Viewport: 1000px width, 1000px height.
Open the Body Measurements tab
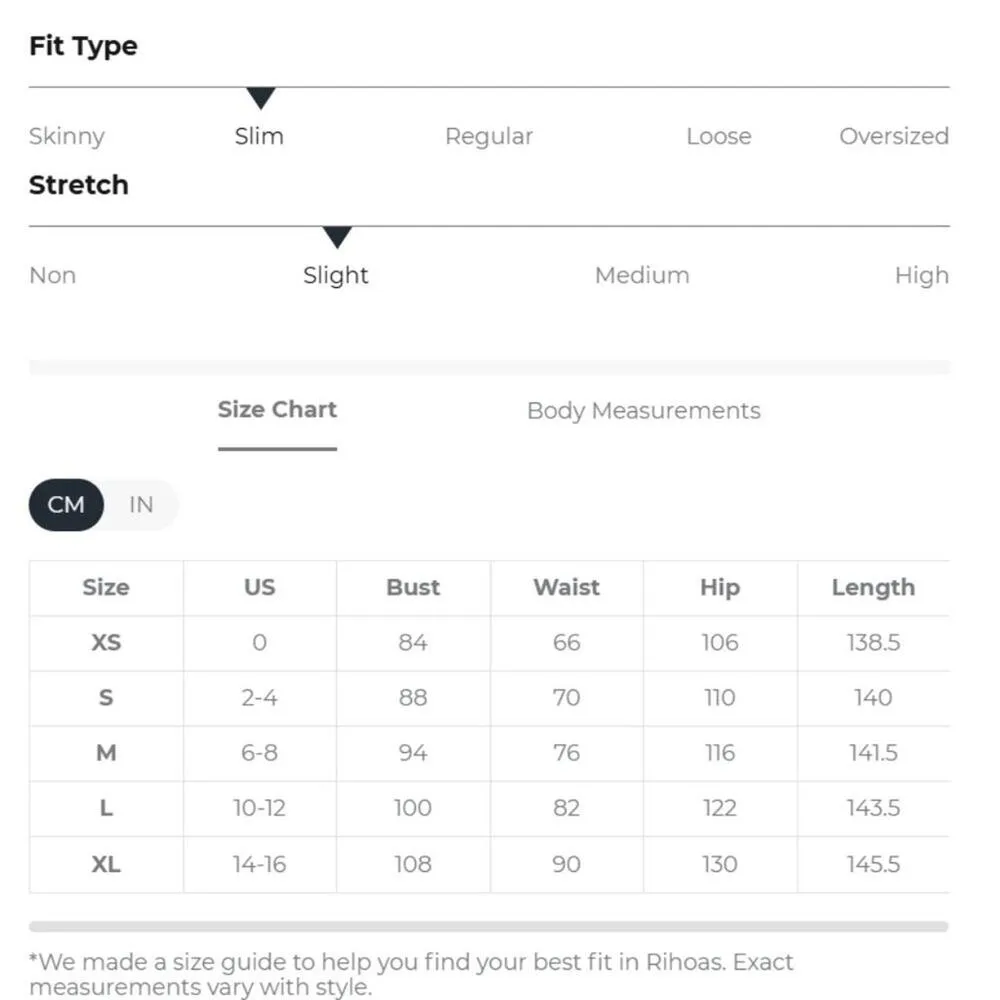[643, 411]
